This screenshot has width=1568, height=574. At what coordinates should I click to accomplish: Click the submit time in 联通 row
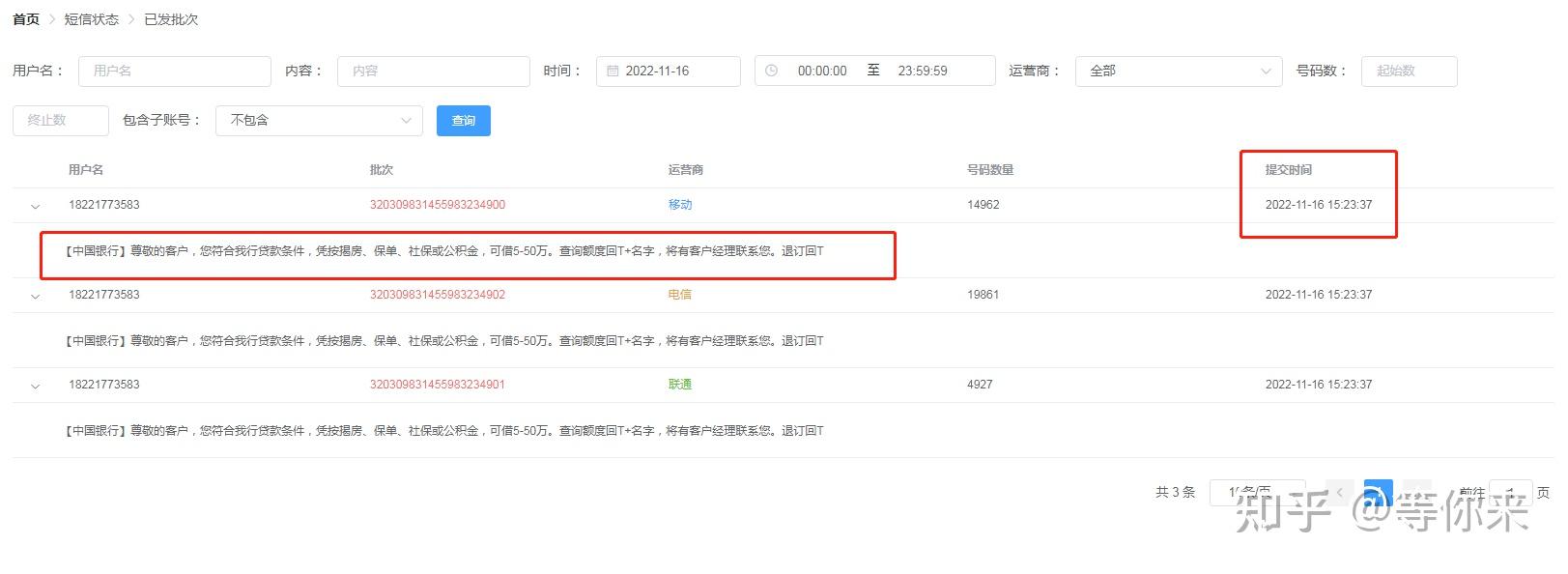[x=1319, y=385]
